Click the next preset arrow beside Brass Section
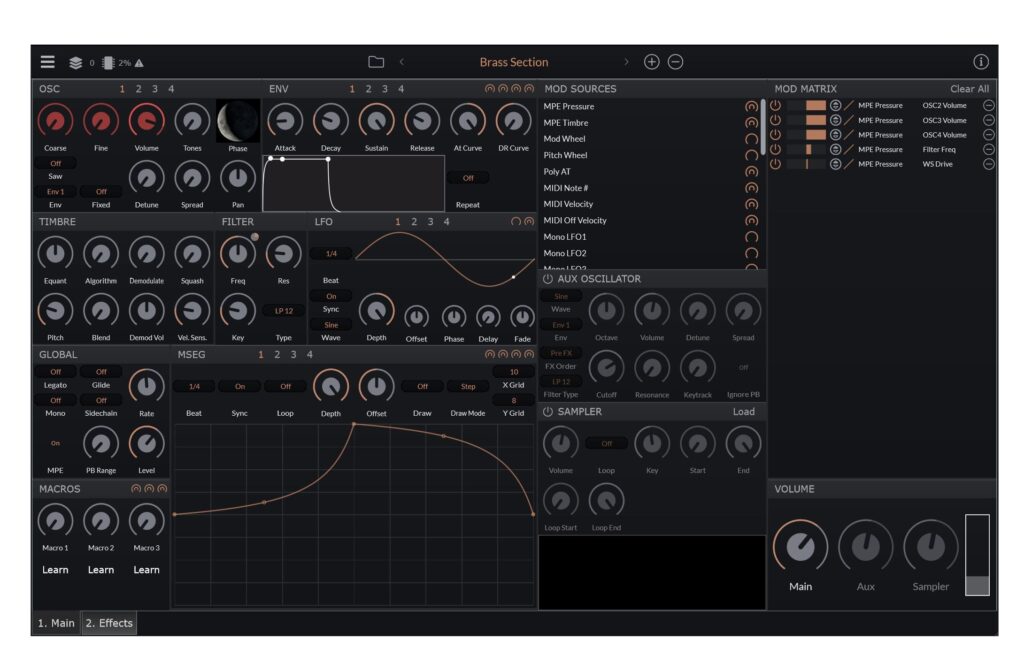Viewport: 1024px width, 648px height. [x=627, y=61]
